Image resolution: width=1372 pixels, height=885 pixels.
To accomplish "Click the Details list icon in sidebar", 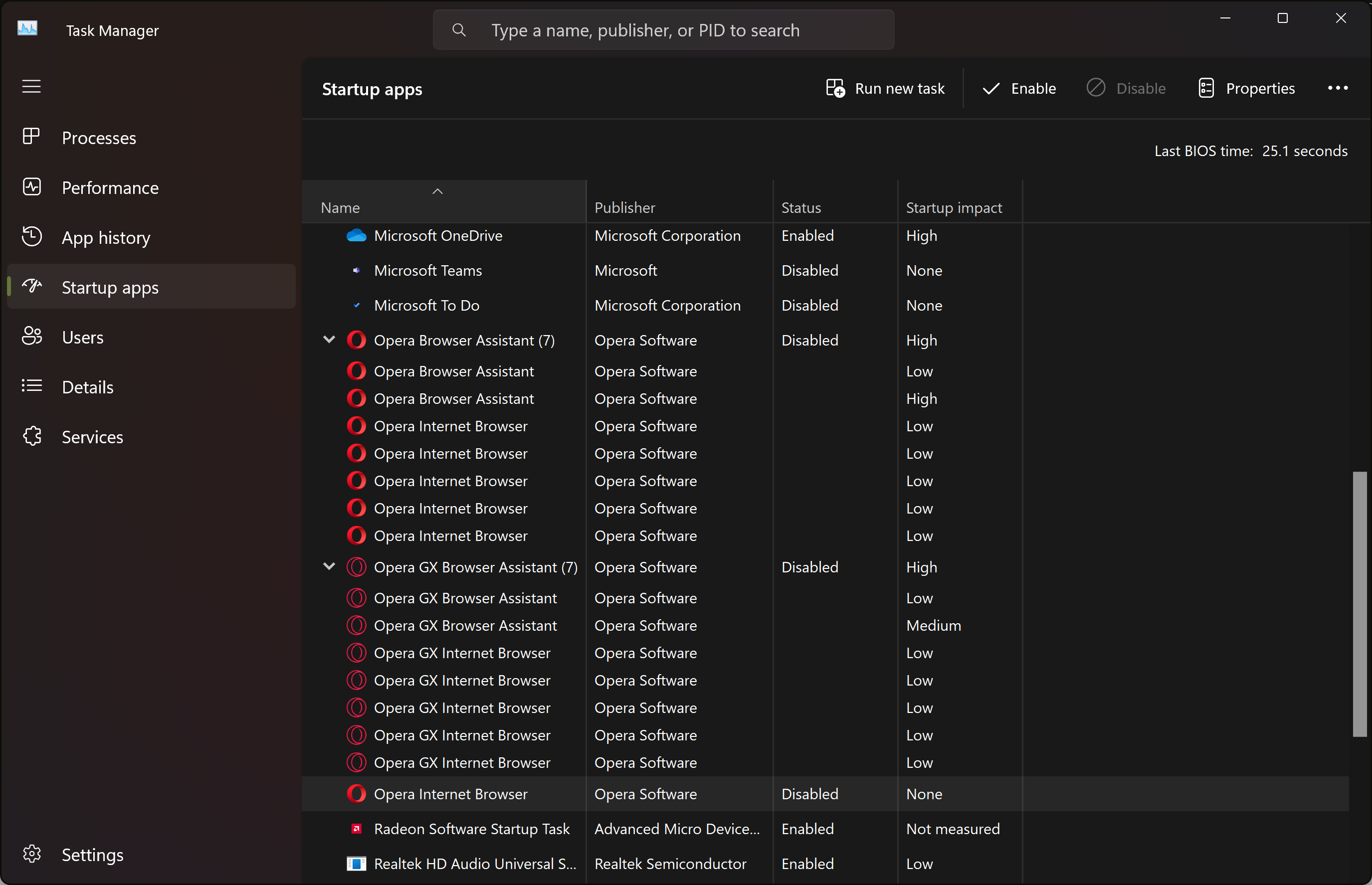I will click(x=32, y=386).
